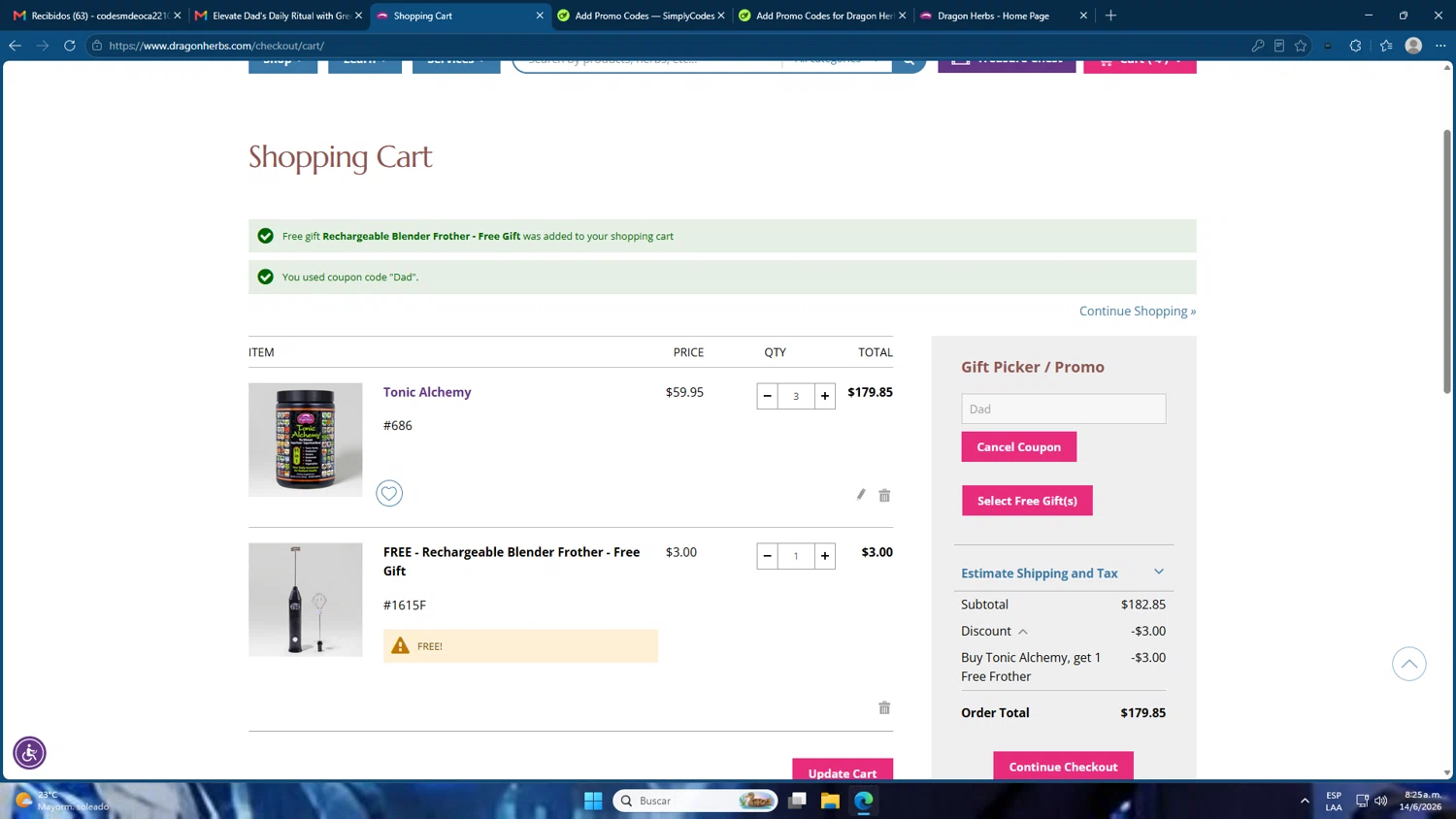Open the favorites list icon
1456x819 pixels.
pos(1386,46)
